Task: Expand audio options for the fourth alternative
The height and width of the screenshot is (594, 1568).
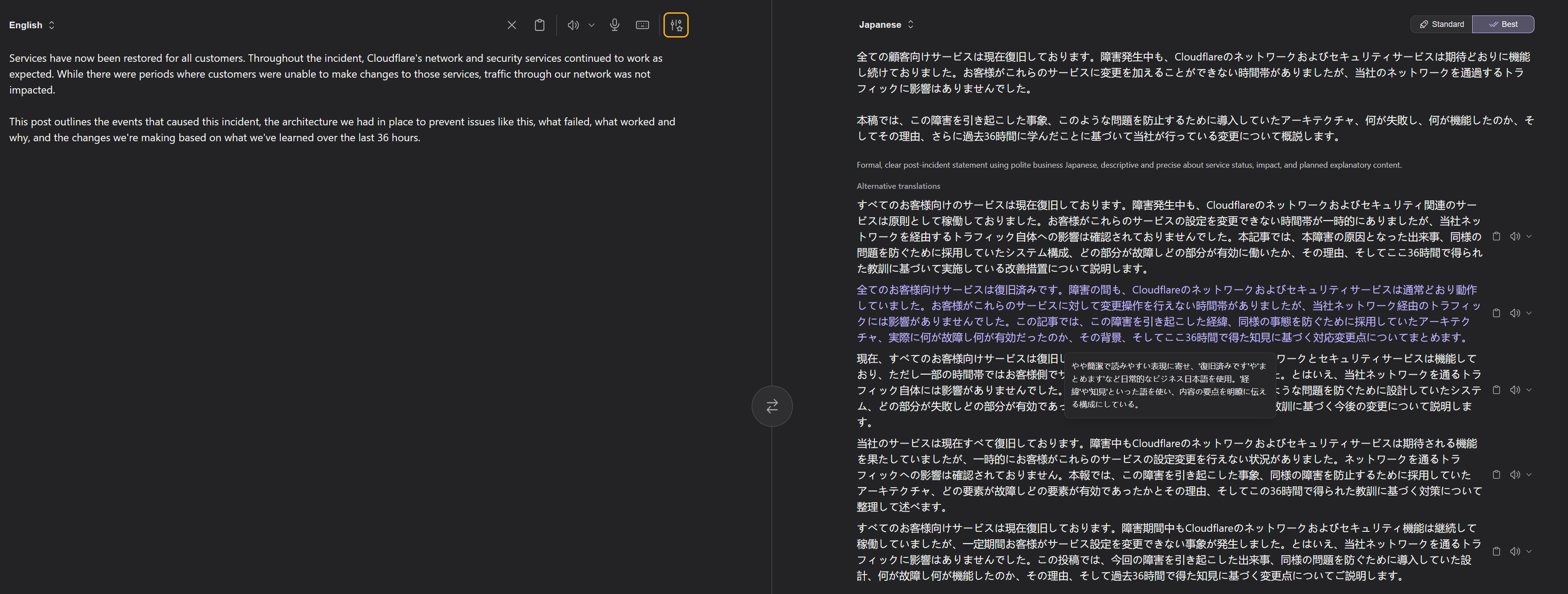Action: [x=1529, y=475]
